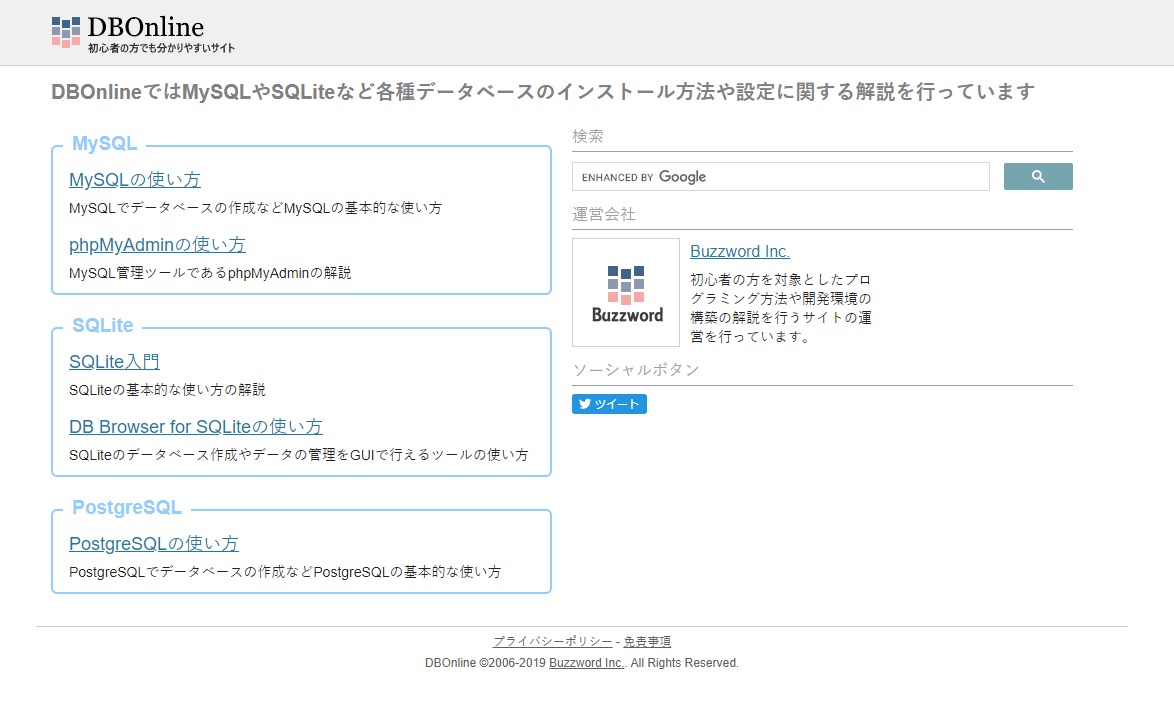Click the 初心者の方でも分かりやすいサイト tagline
The height and width of the screenshot is (703, 1174).
(x=161, y=48)
